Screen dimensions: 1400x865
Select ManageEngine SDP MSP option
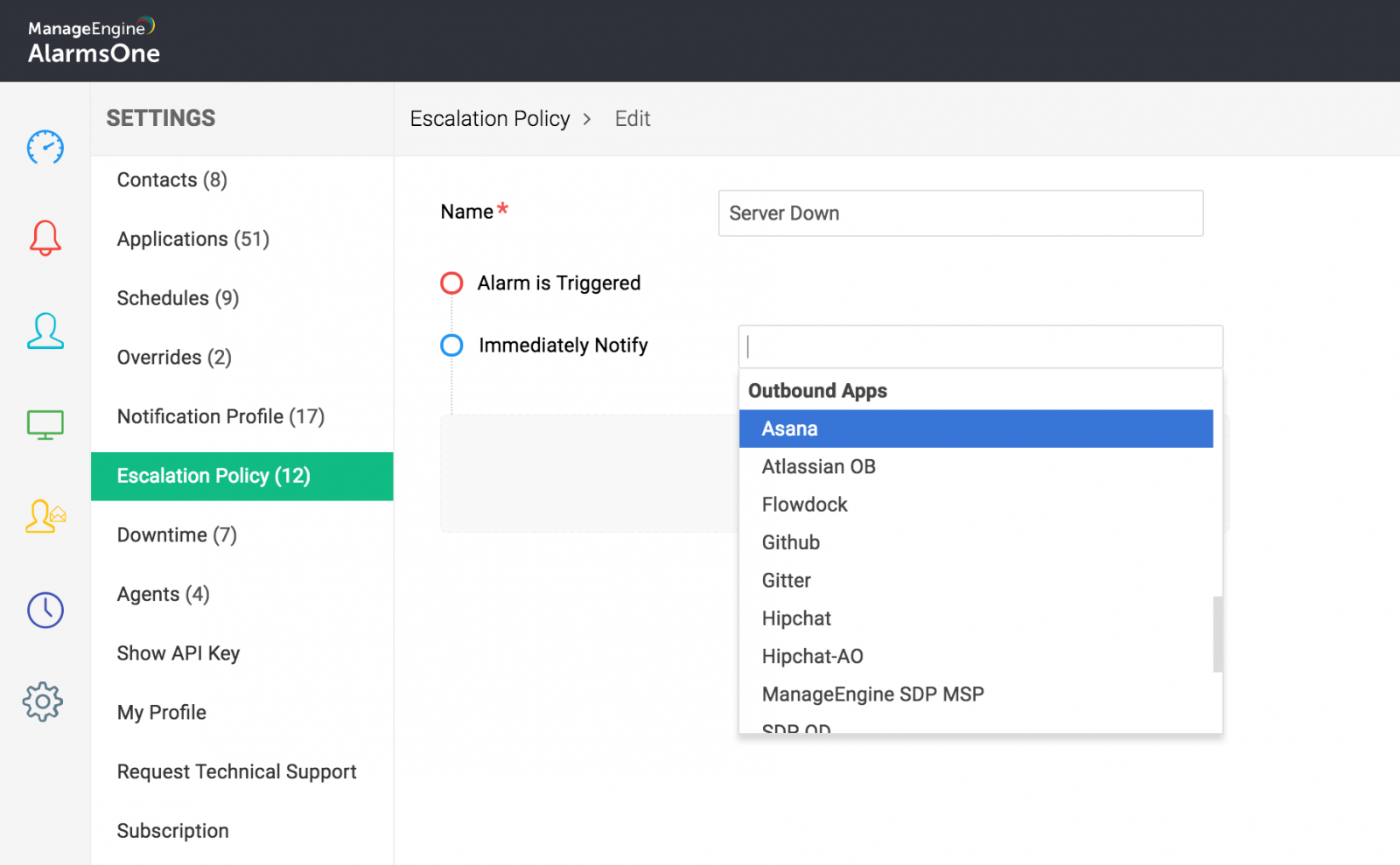(976, 694)
